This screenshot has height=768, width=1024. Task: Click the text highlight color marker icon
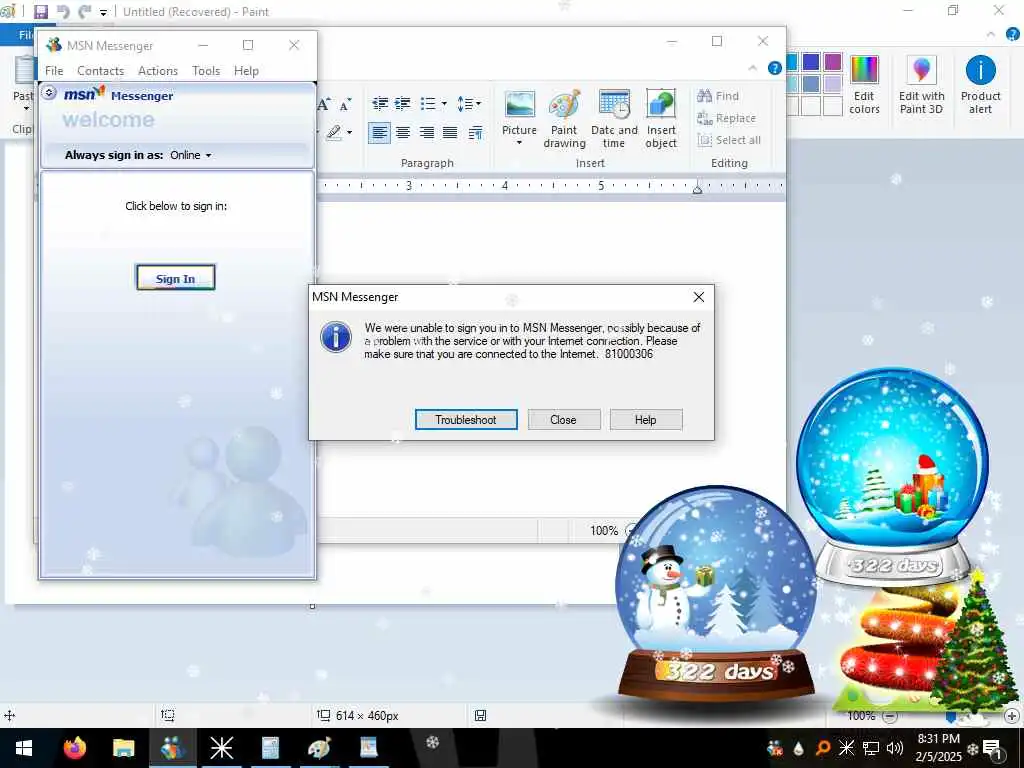[334, 133]
